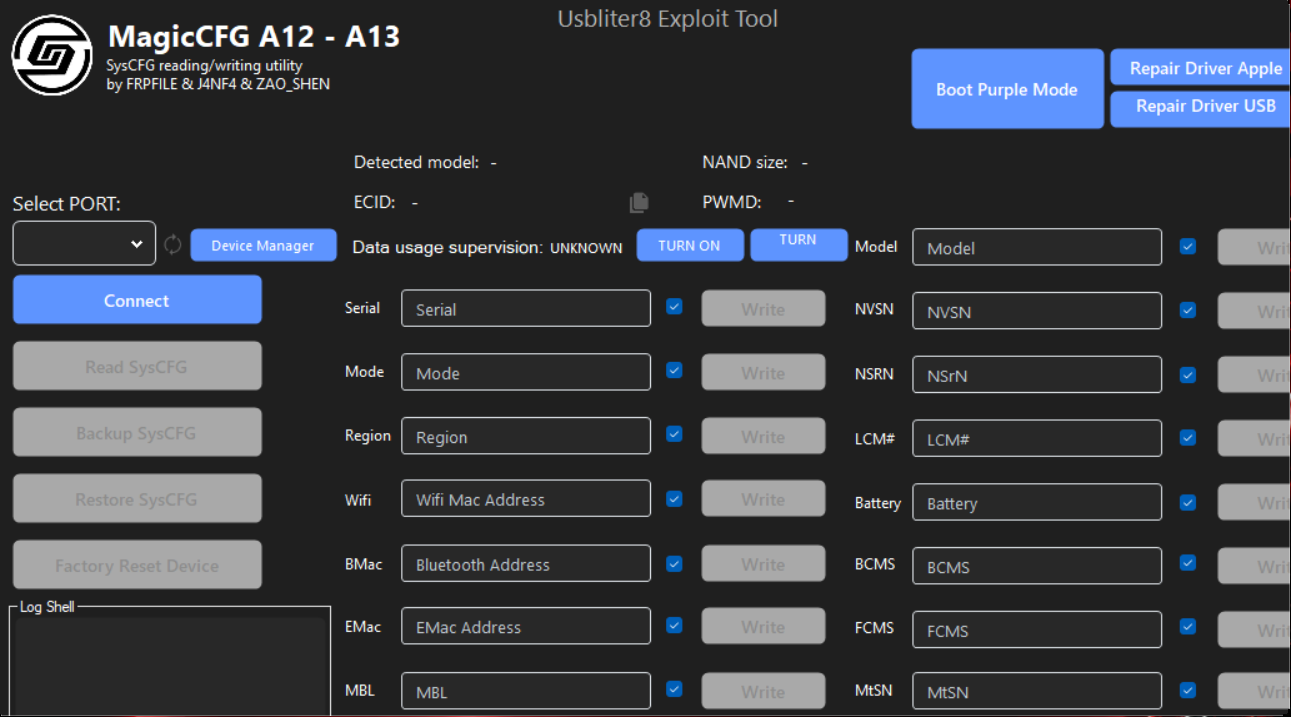1291x717 pixels.
Task: Open Device Manager
Action: pos(263,245)
